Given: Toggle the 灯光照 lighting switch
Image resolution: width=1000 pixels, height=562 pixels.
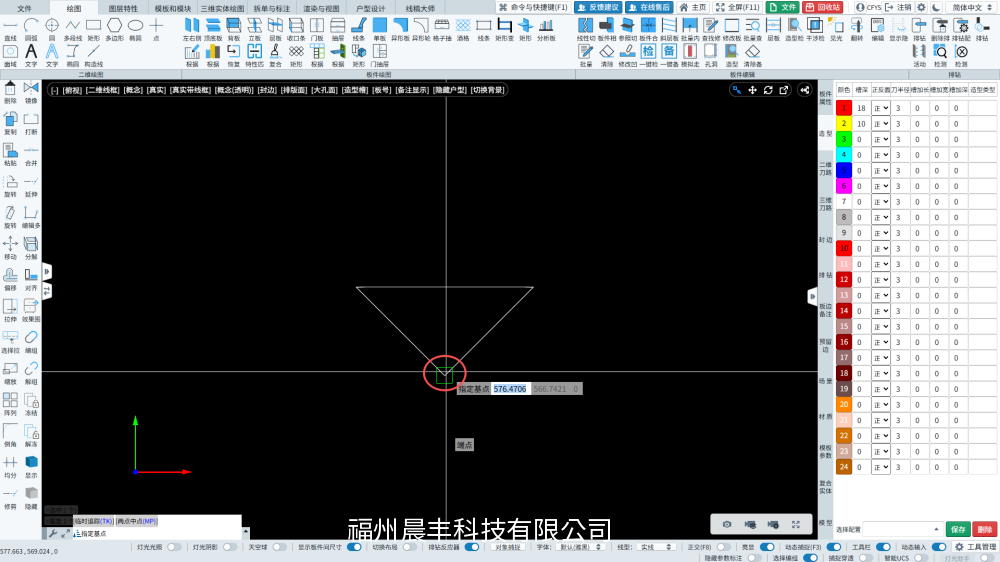Looking at the screenshot, I should tap(173, 547).
